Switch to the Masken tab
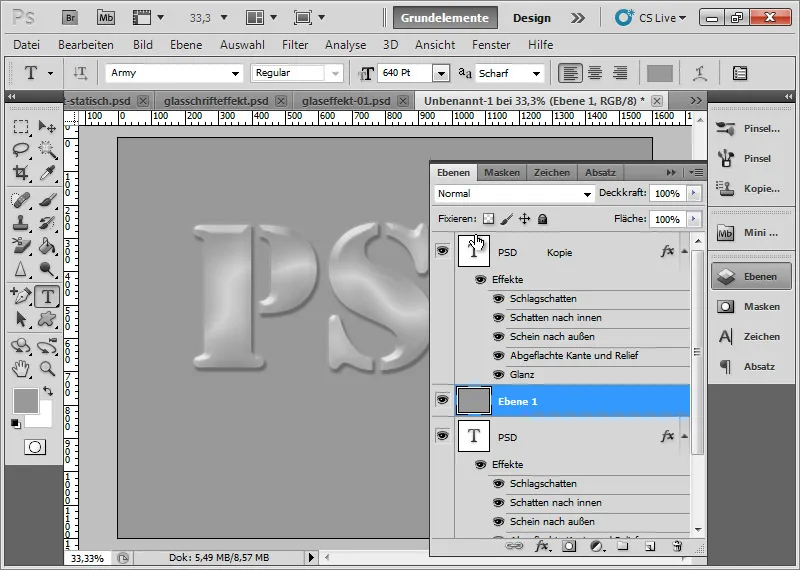The height and width of the screenshot is (570, 800). [x=502, y=172]
